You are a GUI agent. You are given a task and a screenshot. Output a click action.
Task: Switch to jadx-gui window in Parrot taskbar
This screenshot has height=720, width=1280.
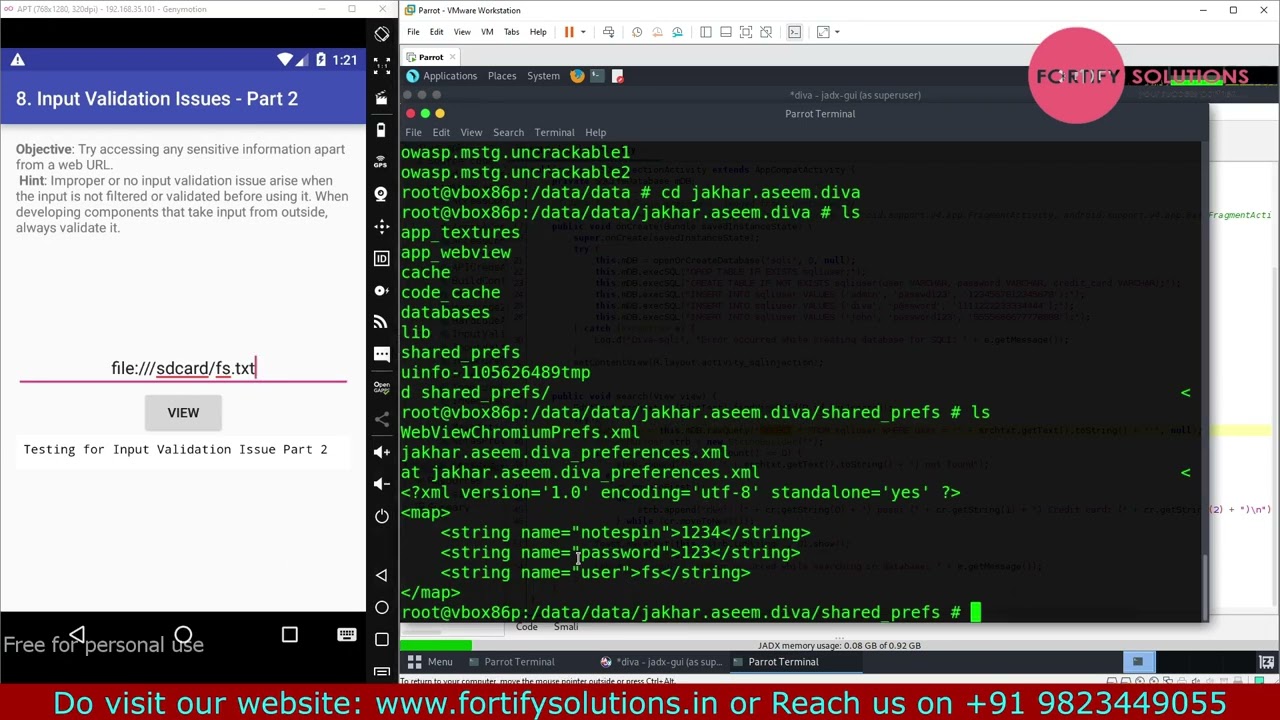662,662
